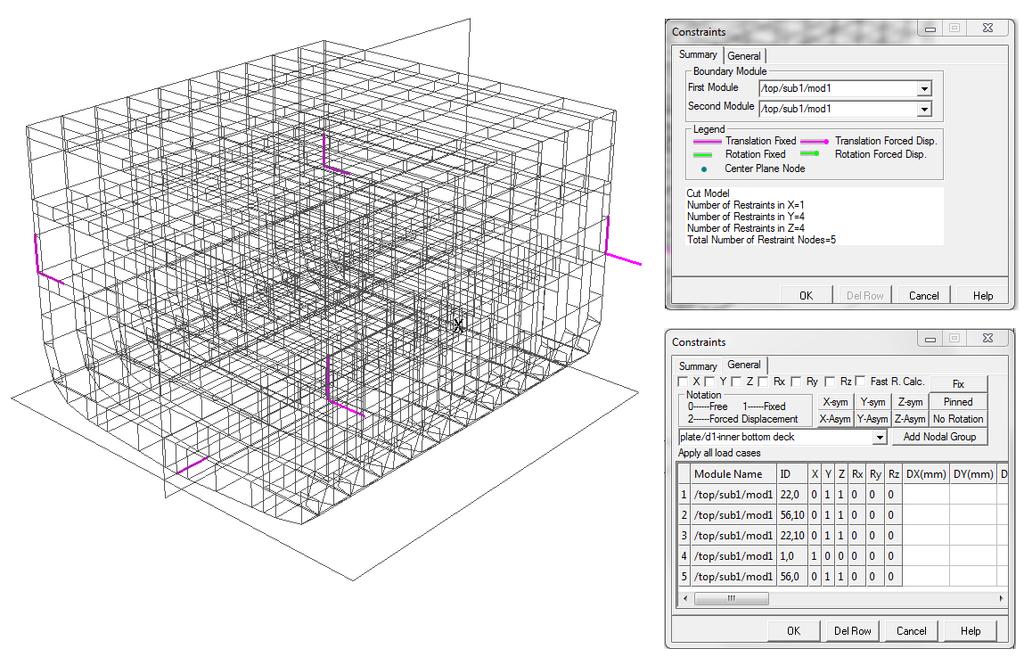This screenshot has width=1024, height=657.
Task: Click the ID cell reading 22,0
Action: [792, 494]
